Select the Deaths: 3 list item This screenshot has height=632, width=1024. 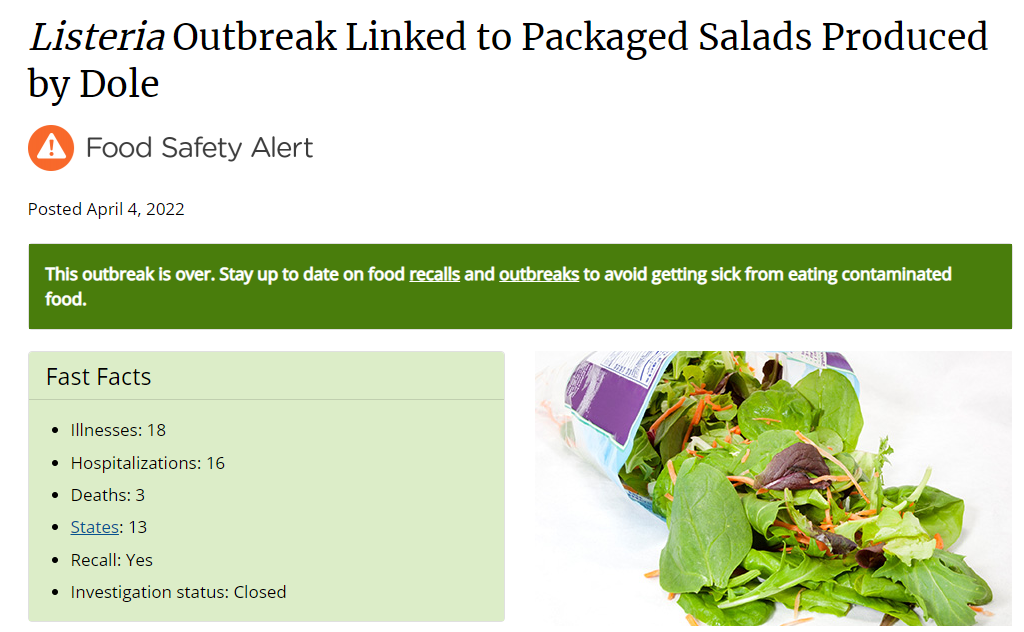(x=107, y=495)
